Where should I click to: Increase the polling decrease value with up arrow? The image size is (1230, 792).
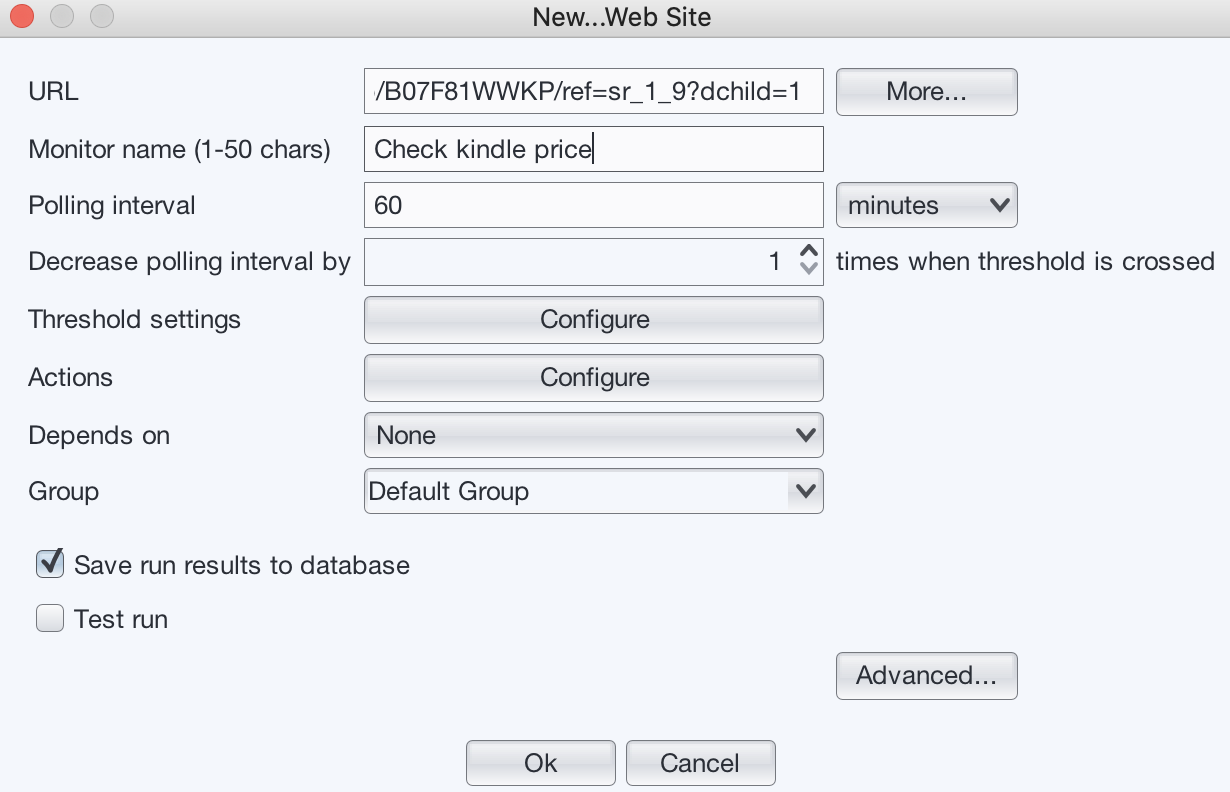click(810, 252)
